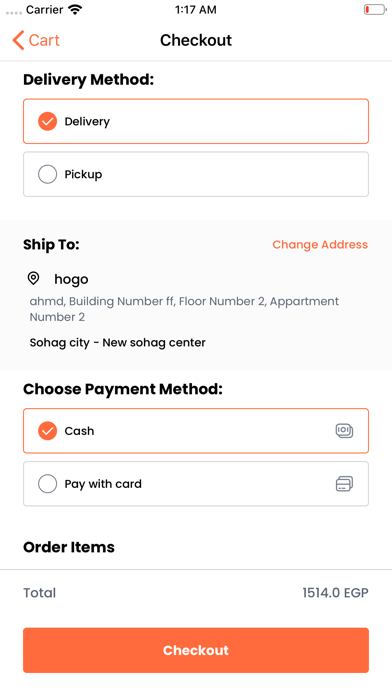Tap the credit card icon

click(344, 483)
